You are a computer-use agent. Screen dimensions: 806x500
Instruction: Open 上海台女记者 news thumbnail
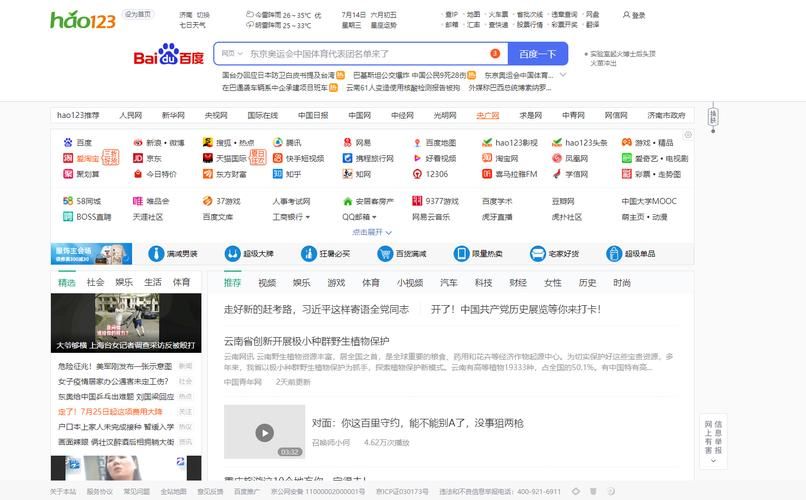point(126,323)
